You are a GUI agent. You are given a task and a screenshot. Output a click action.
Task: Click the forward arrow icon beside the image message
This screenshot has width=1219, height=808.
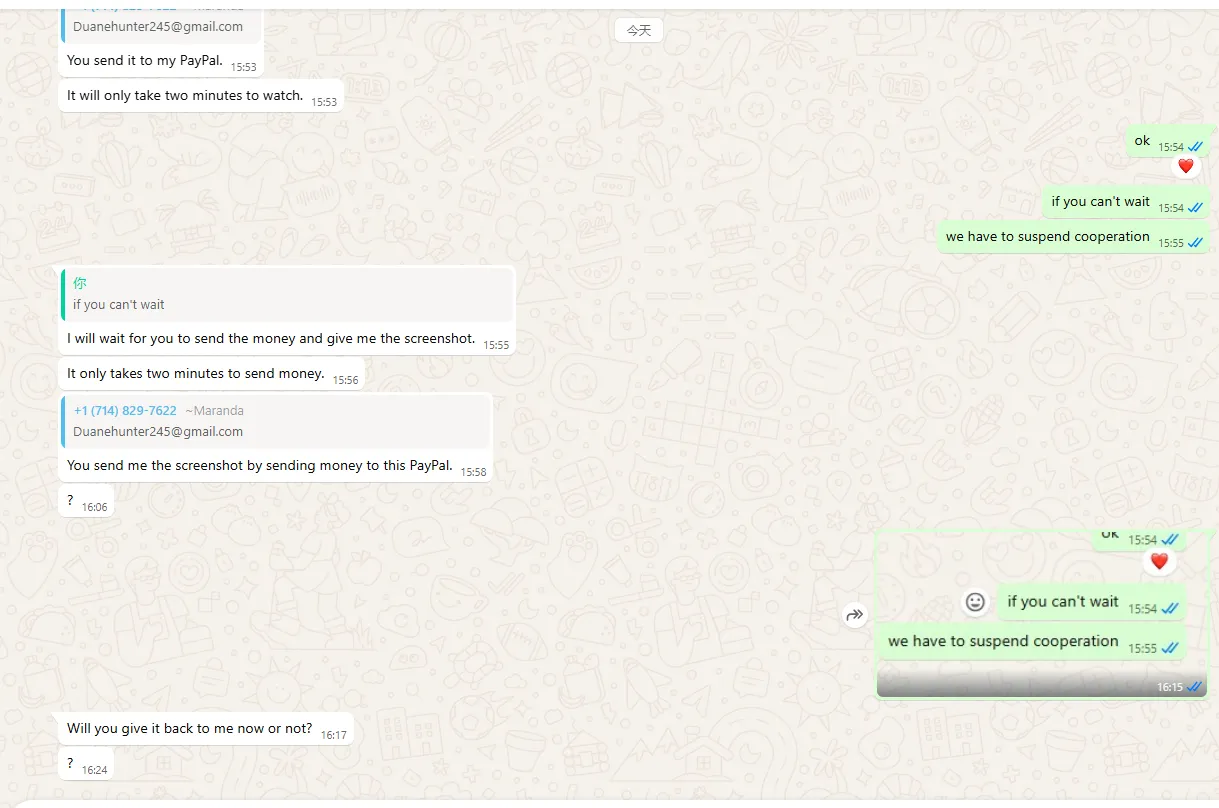854,615
